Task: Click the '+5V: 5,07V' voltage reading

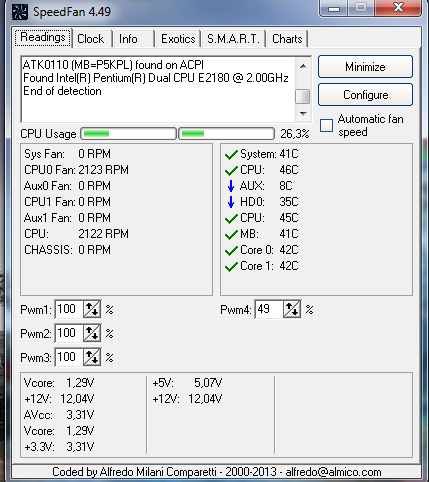Action: pyautogui.click(x=187, y=383)
